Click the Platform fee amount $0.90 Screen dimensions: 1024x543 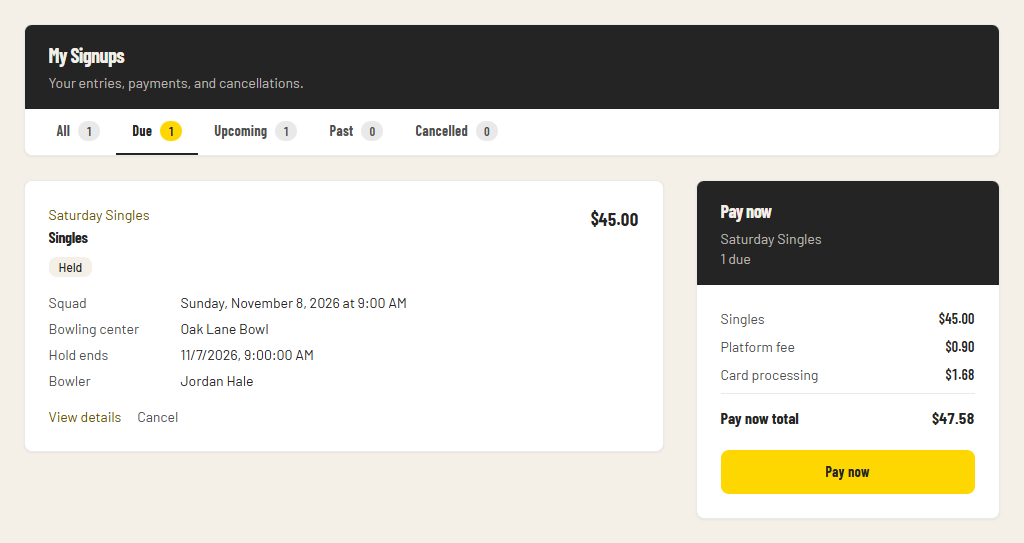point(960,347)
